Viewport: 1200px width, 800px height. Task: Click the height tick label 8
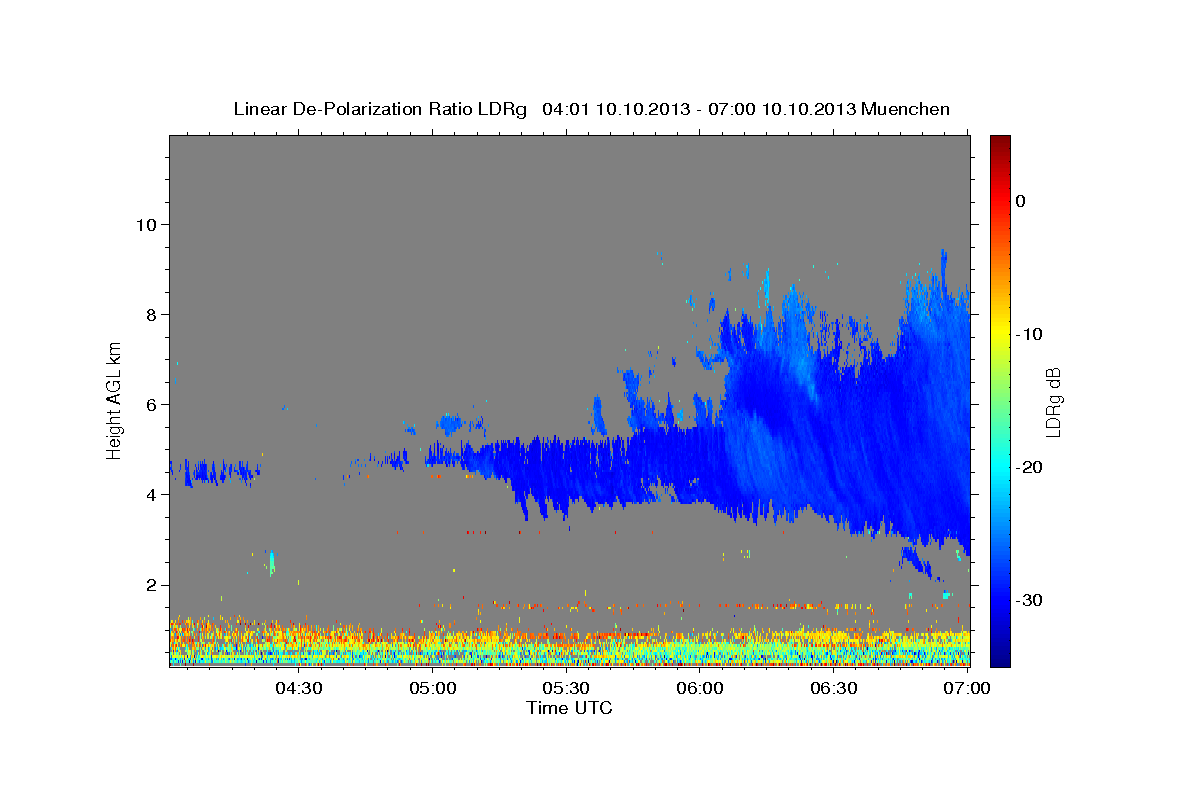pos(150,314)
